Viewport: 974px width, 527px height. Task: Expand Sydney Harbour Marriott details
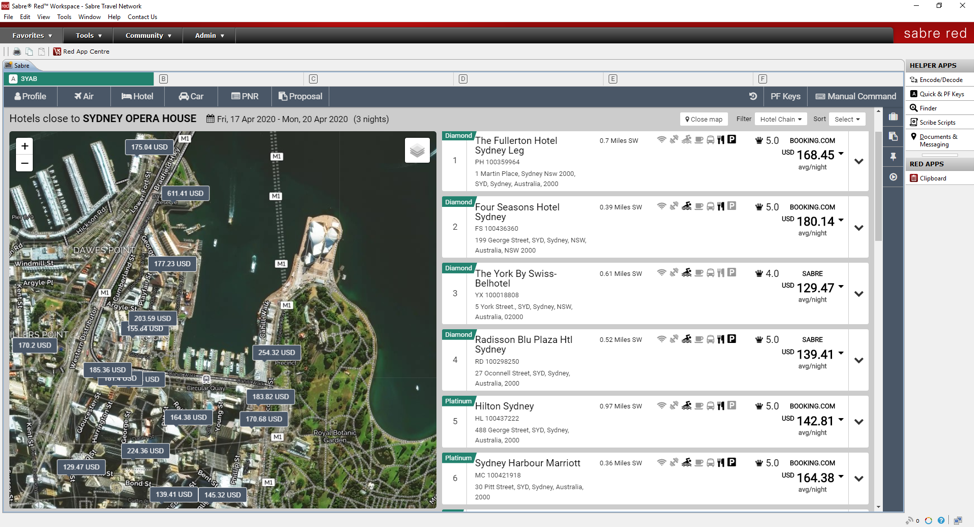858,479
